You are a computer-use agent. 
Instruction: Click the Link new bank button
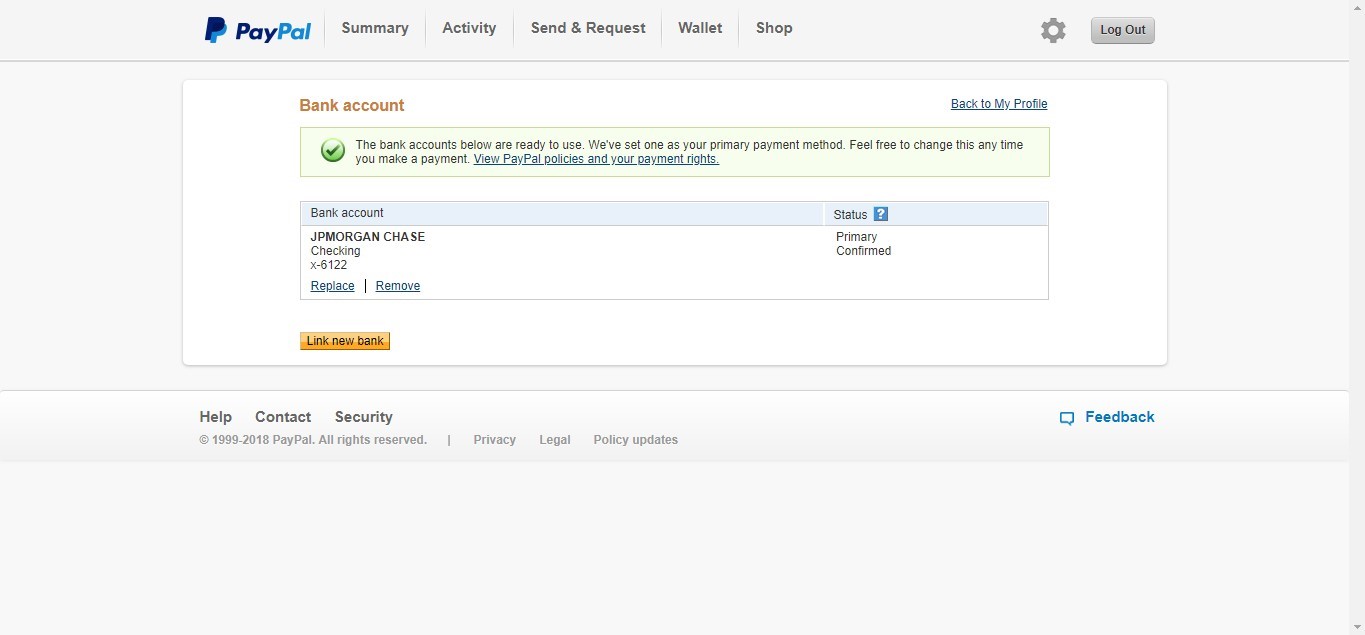(345, 341)
